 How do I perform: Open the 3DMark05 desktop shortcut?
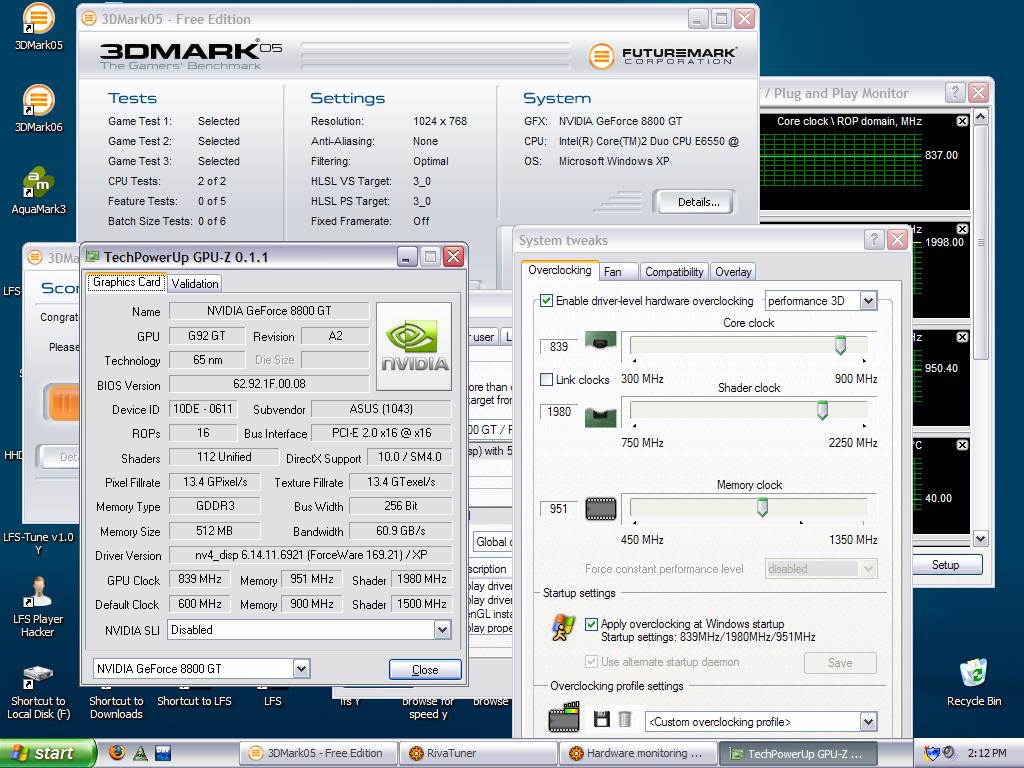coord(39,27)
